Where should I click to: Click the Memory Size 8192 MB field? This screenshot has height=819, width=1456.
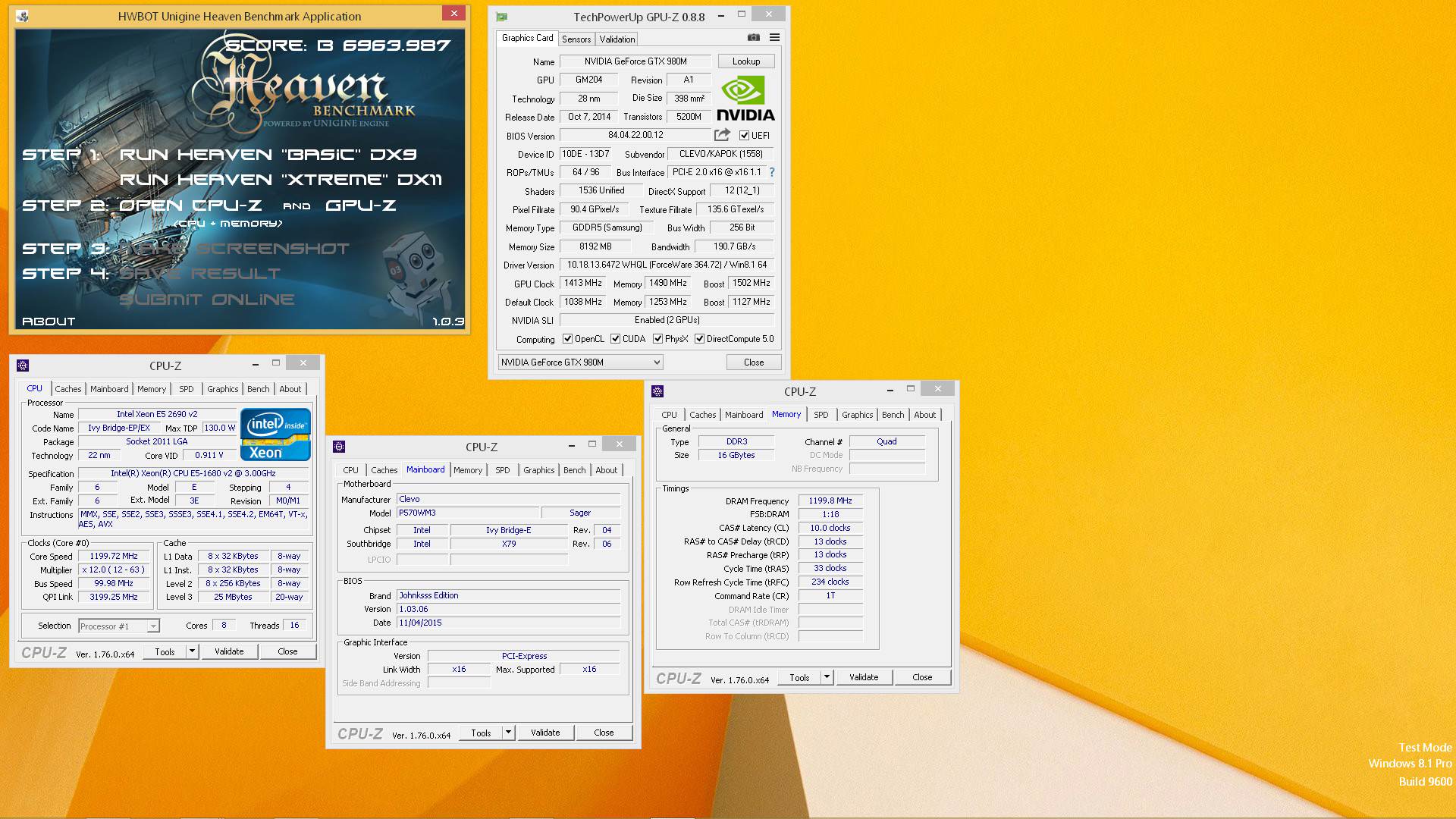pos(595,246)
